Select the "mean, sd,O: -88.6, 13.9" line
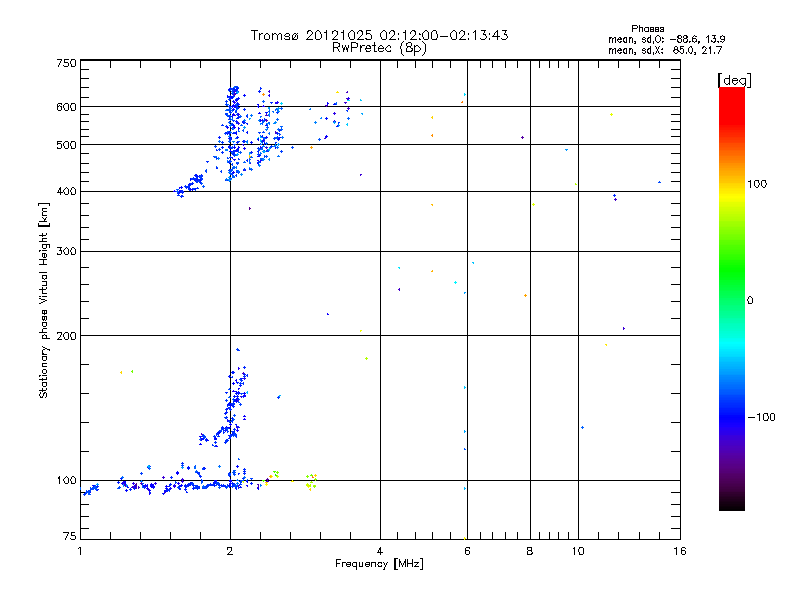 click(666, 39)
